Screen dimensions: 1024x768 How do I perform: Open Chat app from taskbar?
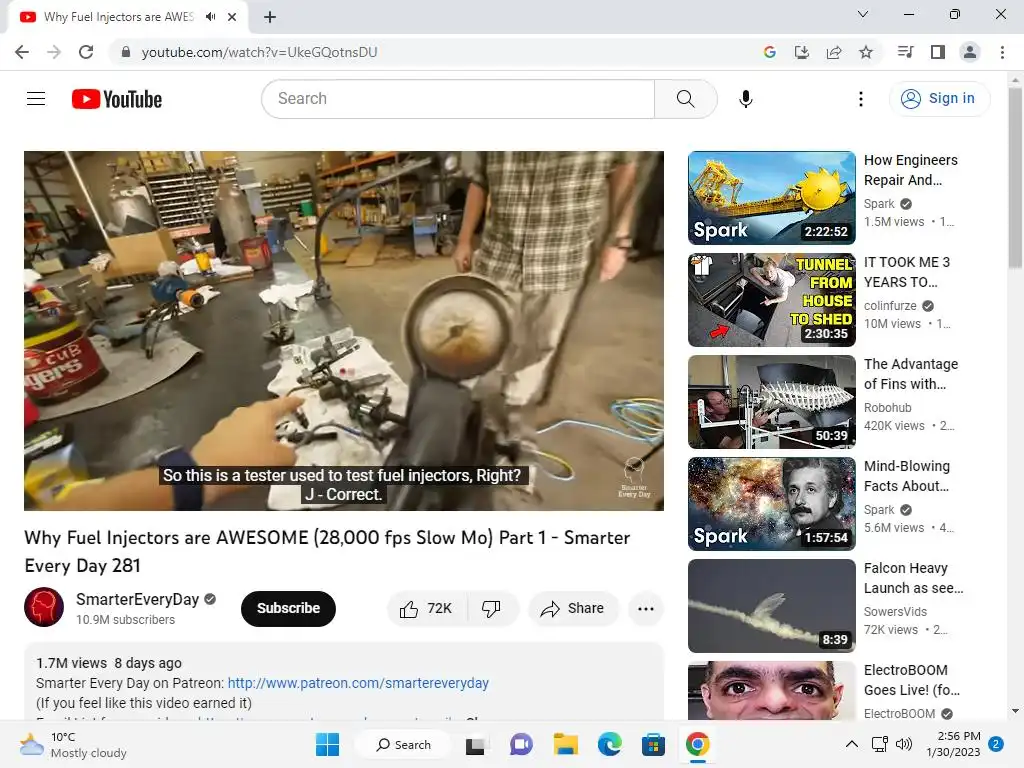[521, 744]
